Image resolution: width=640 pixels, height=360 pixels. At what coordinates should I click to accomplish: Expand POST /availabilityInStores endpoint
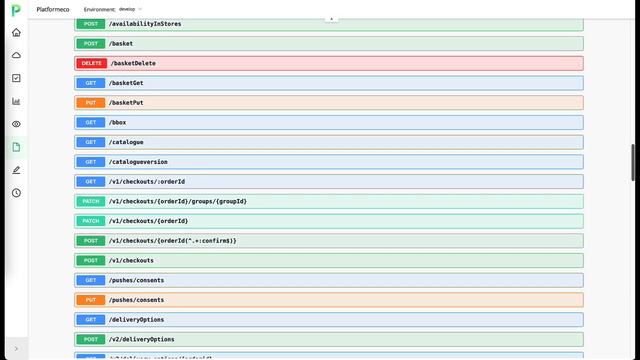pos(329,24)
